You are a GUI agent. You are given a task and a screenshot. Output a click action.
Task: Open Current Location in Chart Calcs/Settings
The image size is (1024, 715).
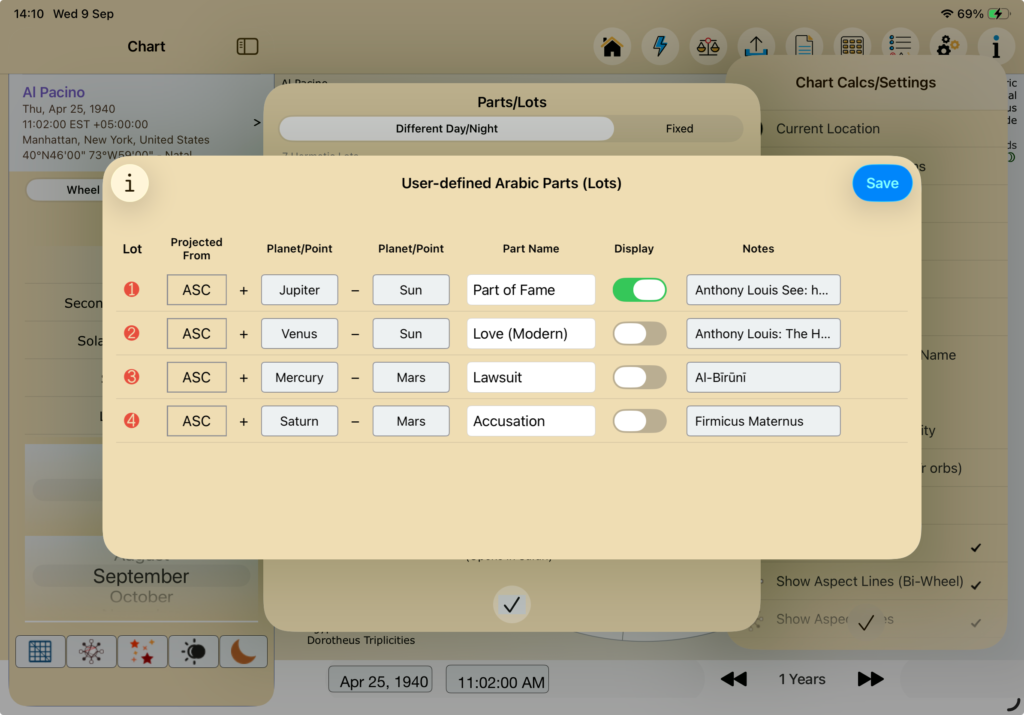coord(827,129)
